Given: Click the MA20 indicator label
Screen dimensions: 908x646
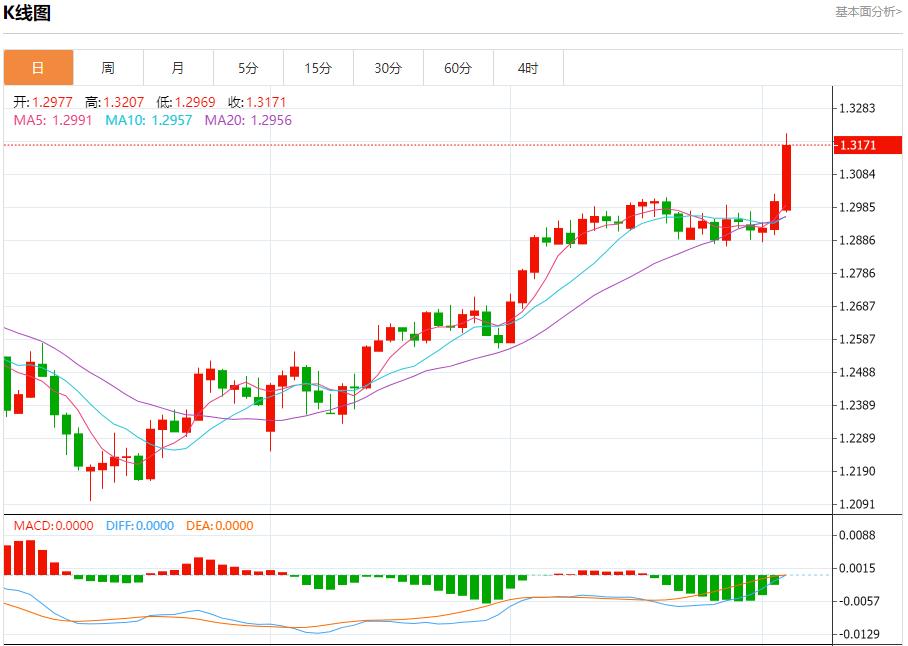Looking at the screenshot, I should [248, 120].
